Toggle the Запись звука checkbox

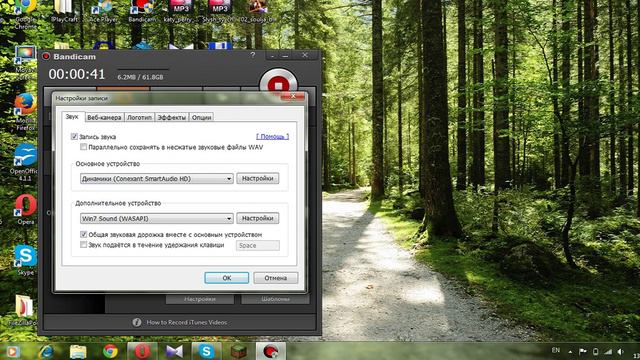pos(74,136)
